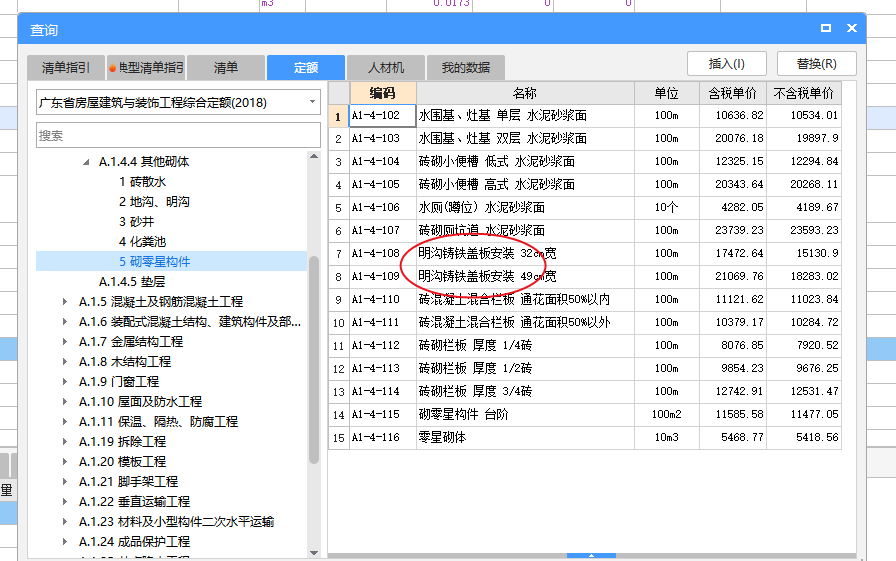Screen dimensions: 896x561
Task: Select row 砖混凝土混合栏板 通花面积50%以内
Action: pyautogui.click(x=585, y=299)
